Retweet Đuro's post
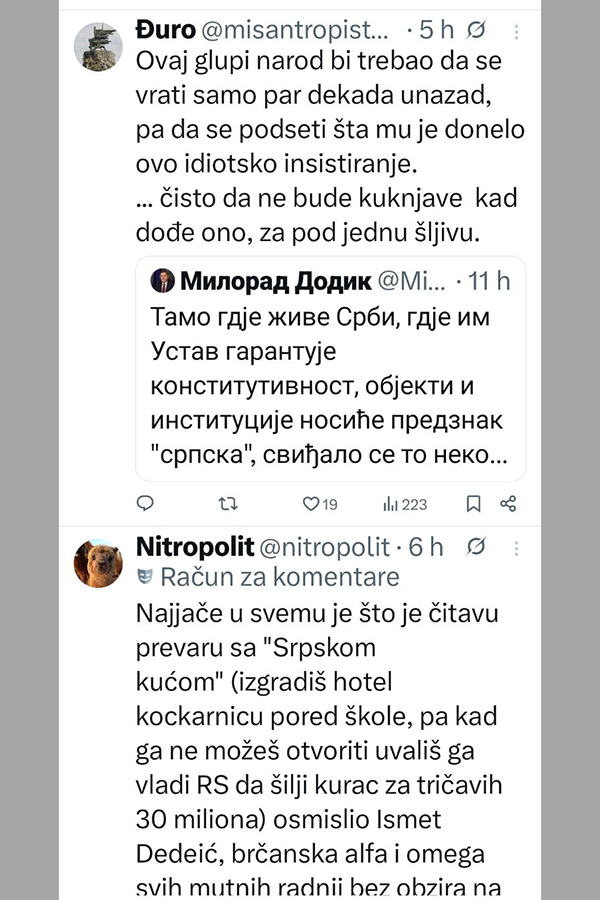The image size is (600, 900). click(227, 503)
